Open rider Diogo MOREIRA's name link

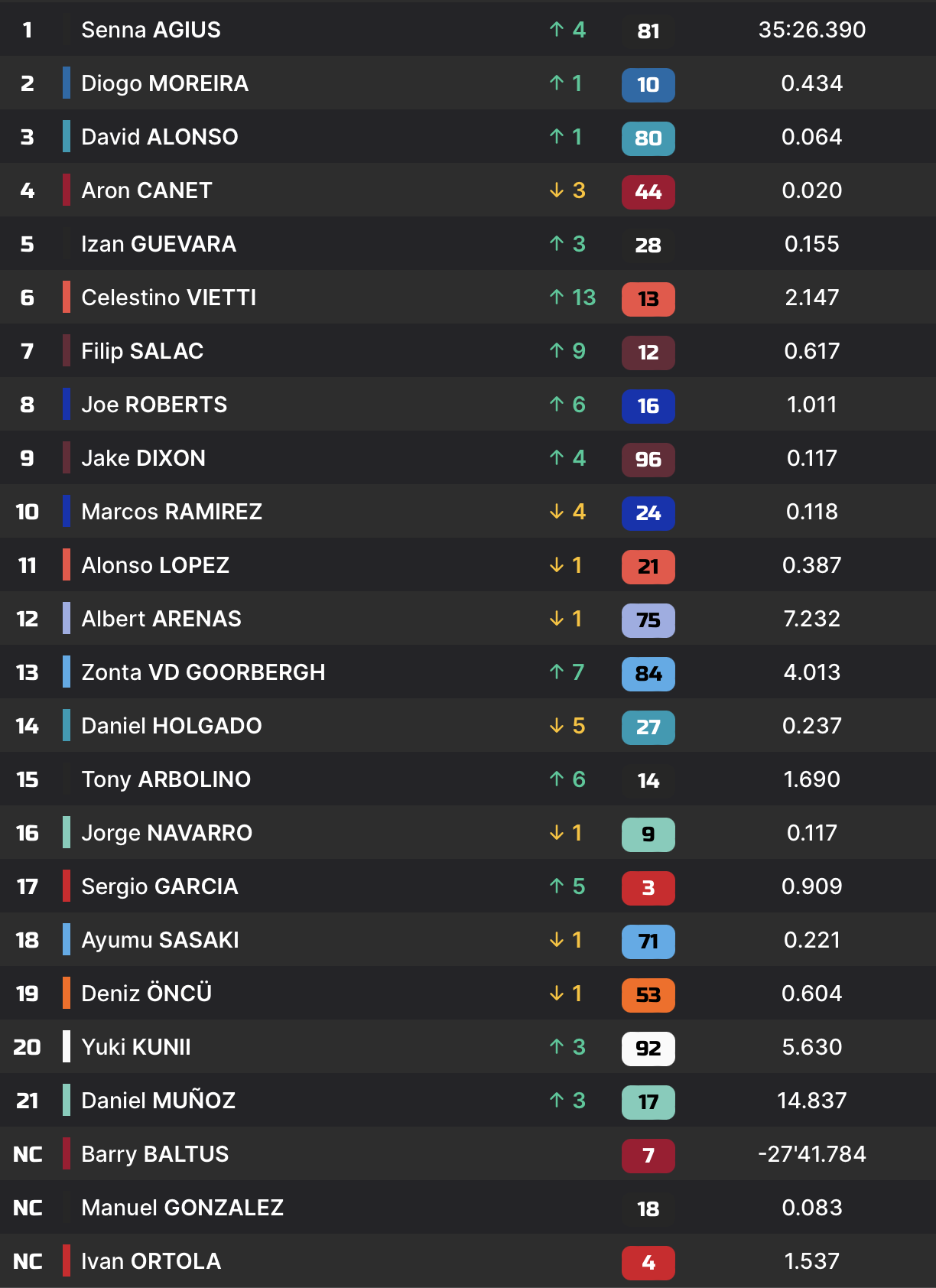(x=164, y=83)
